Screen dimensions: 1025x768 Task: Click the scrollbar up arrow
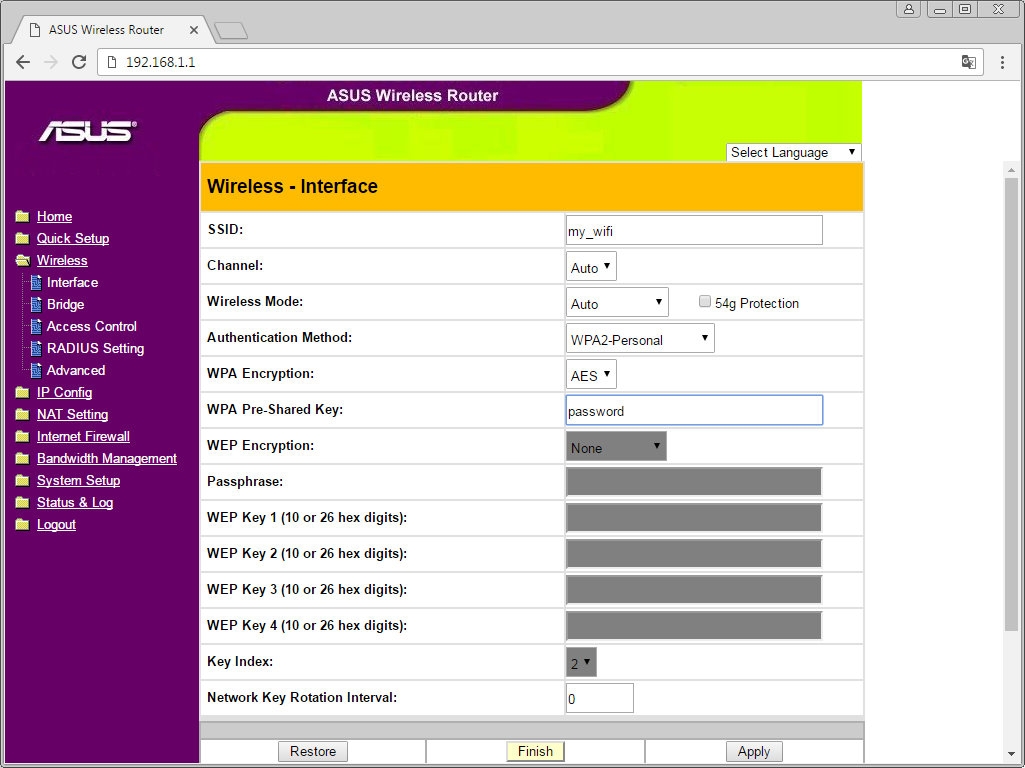point(1011,170)
